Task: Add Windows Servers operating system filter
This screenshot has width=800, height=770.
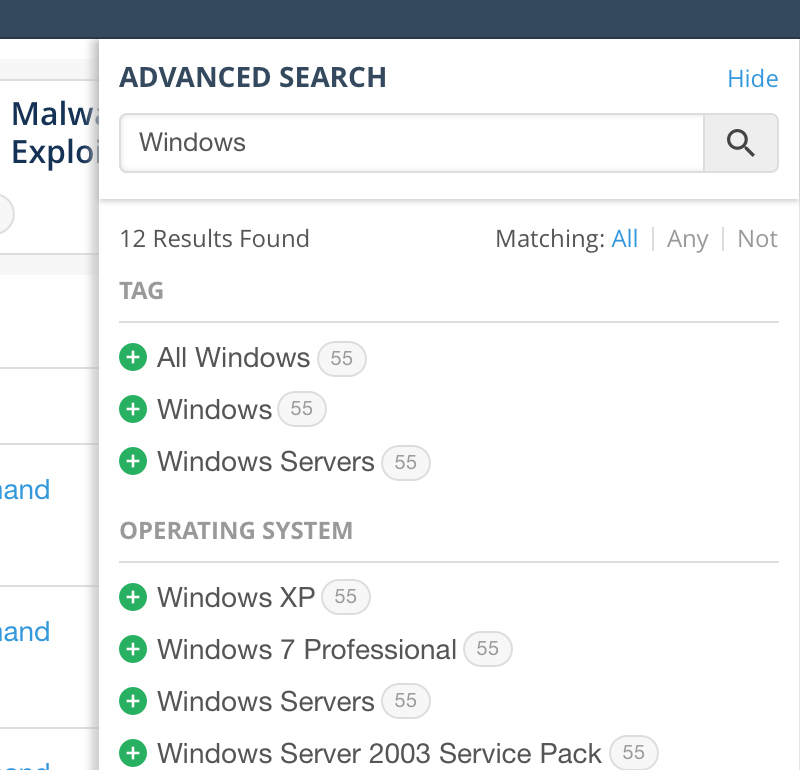Action: pos(133,701)
